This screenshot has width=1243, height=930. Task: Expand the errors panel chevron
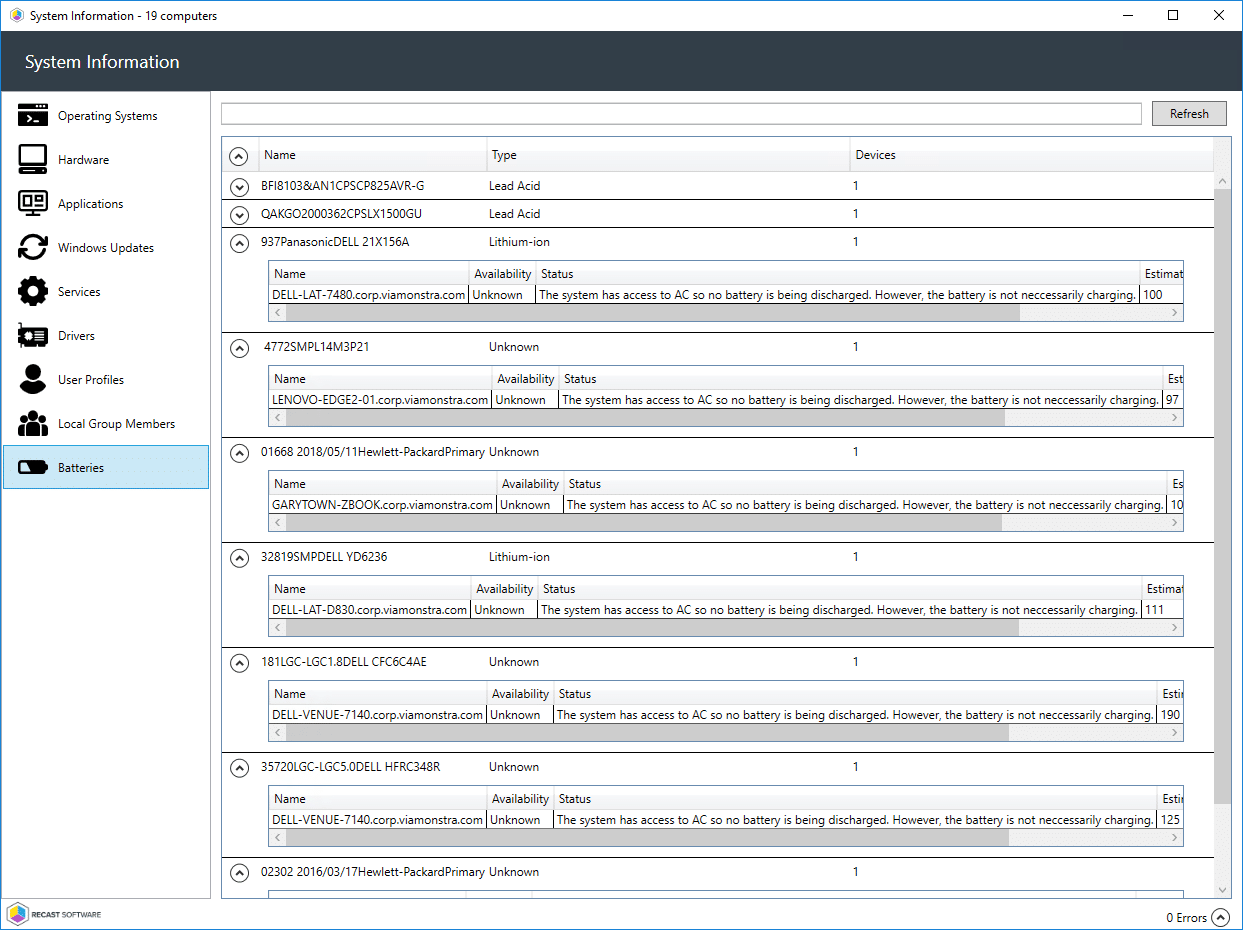[1220, 917]
